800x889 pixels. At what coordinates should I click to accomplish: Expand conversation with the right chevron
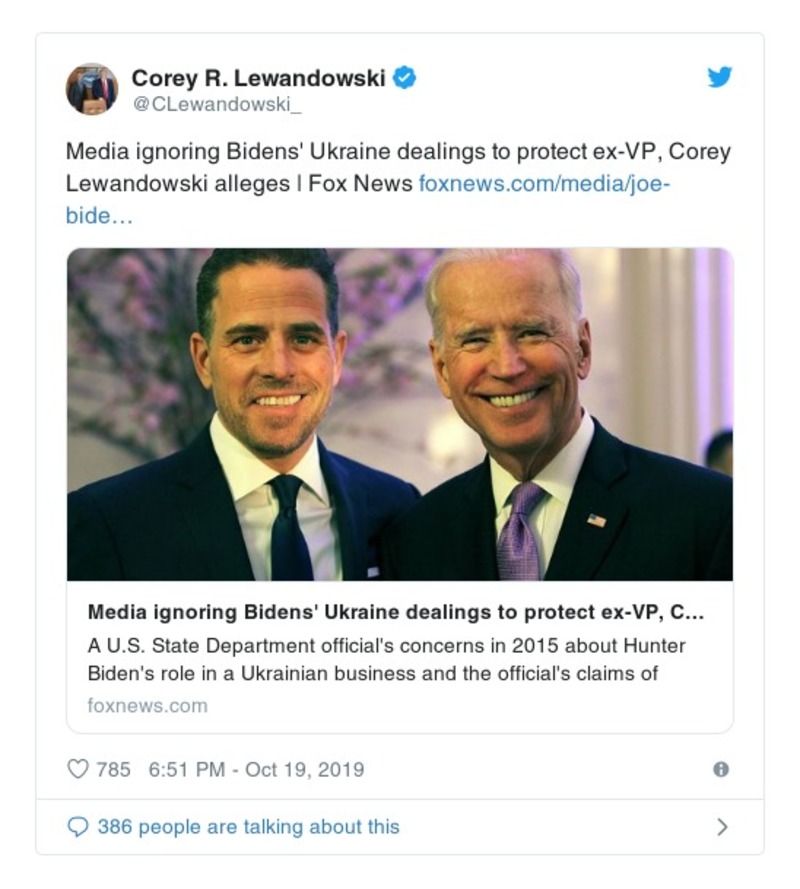722,827
